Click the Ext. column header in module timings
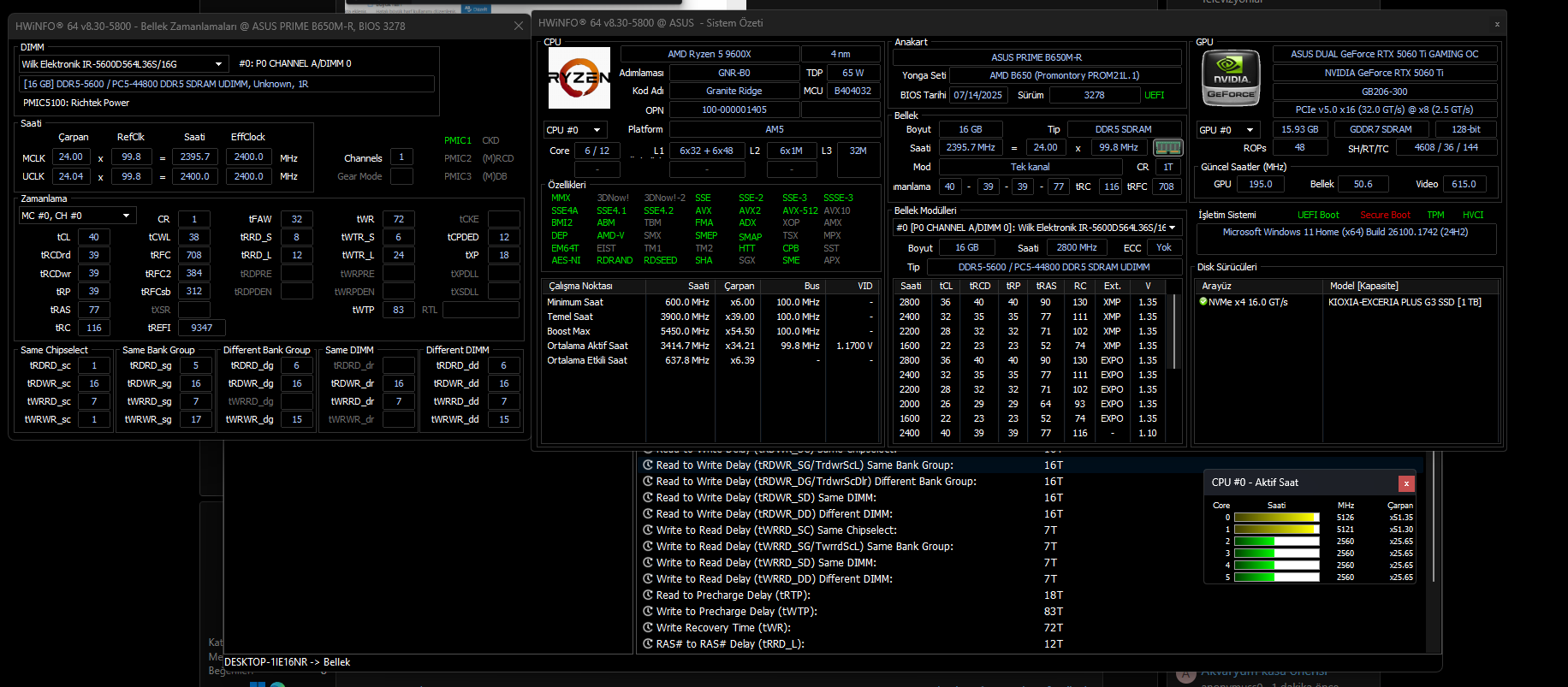Screen dimensions: 1568x687 tap(1112, 286)
